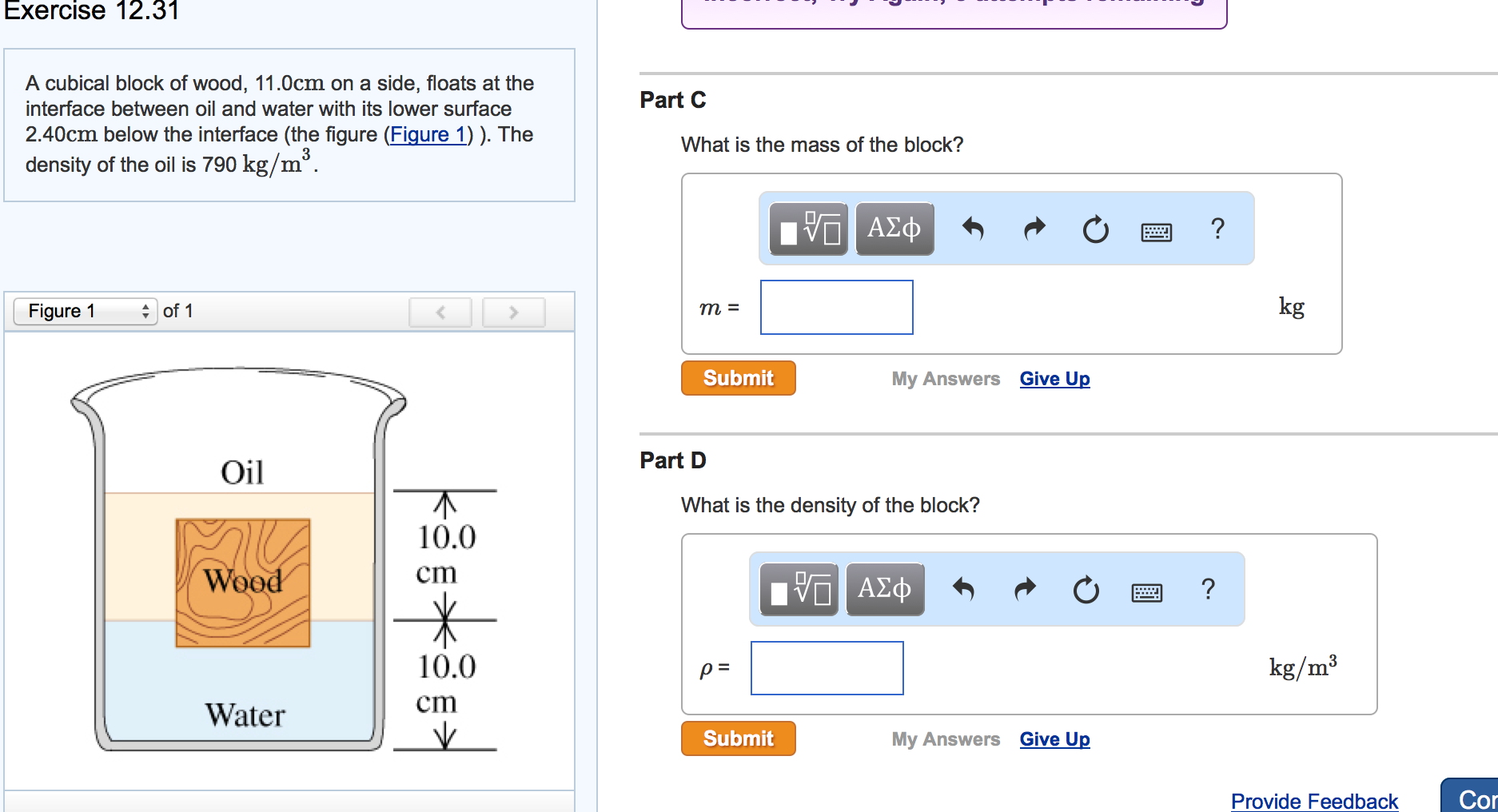Click the Provide Feedback link
Screen dimensions: 1498x812
(x=1314, y=801)
